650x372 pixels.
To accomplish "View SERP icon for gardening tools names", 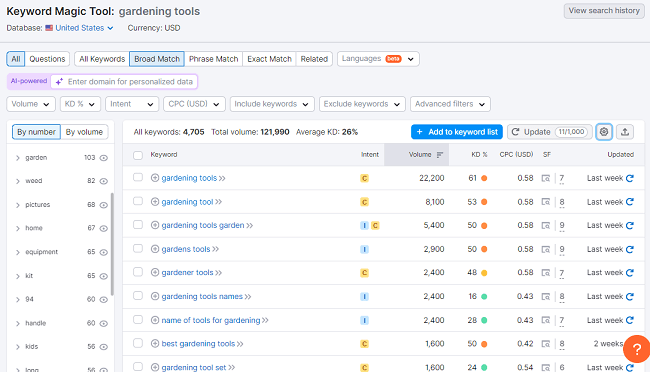I will click(546, 297).
